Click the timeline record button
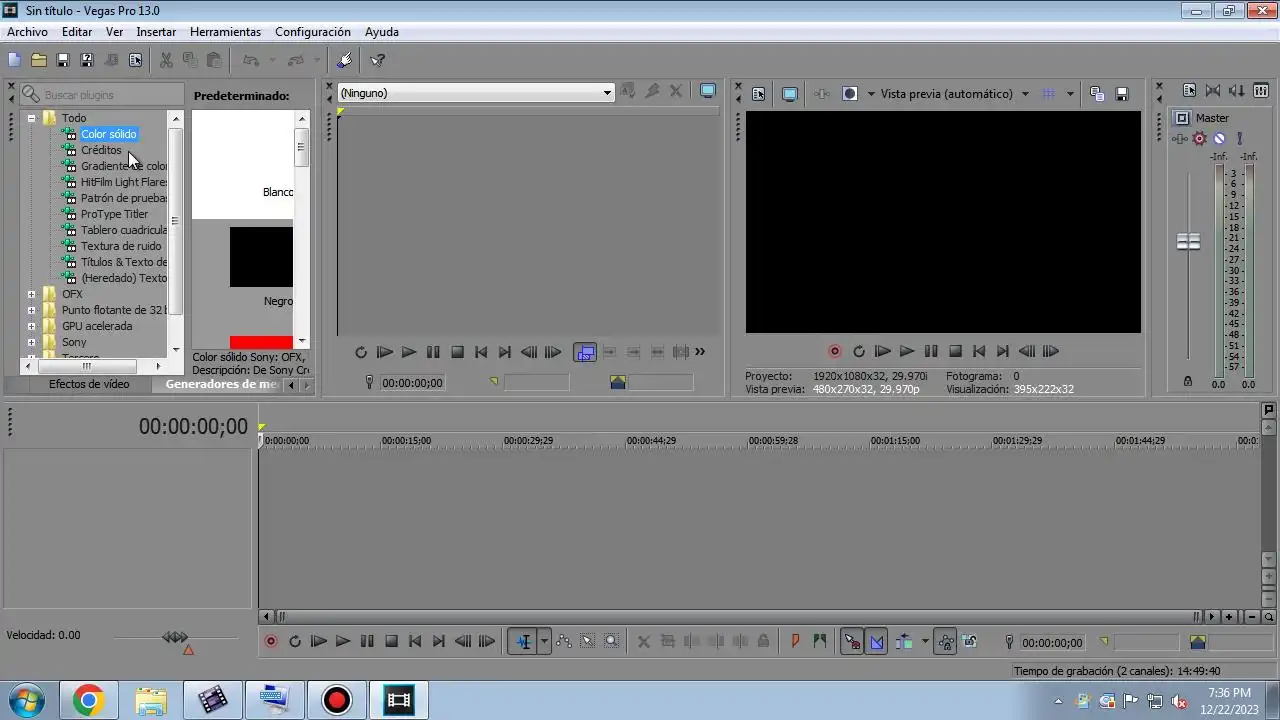1280x720 pixels. click(271, 642)
